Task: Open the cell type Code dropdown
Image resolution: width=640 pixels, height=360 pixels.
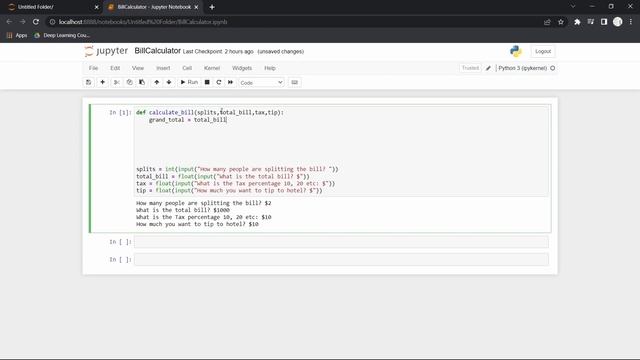Action: pyautogui.click(x=261, y=82)
